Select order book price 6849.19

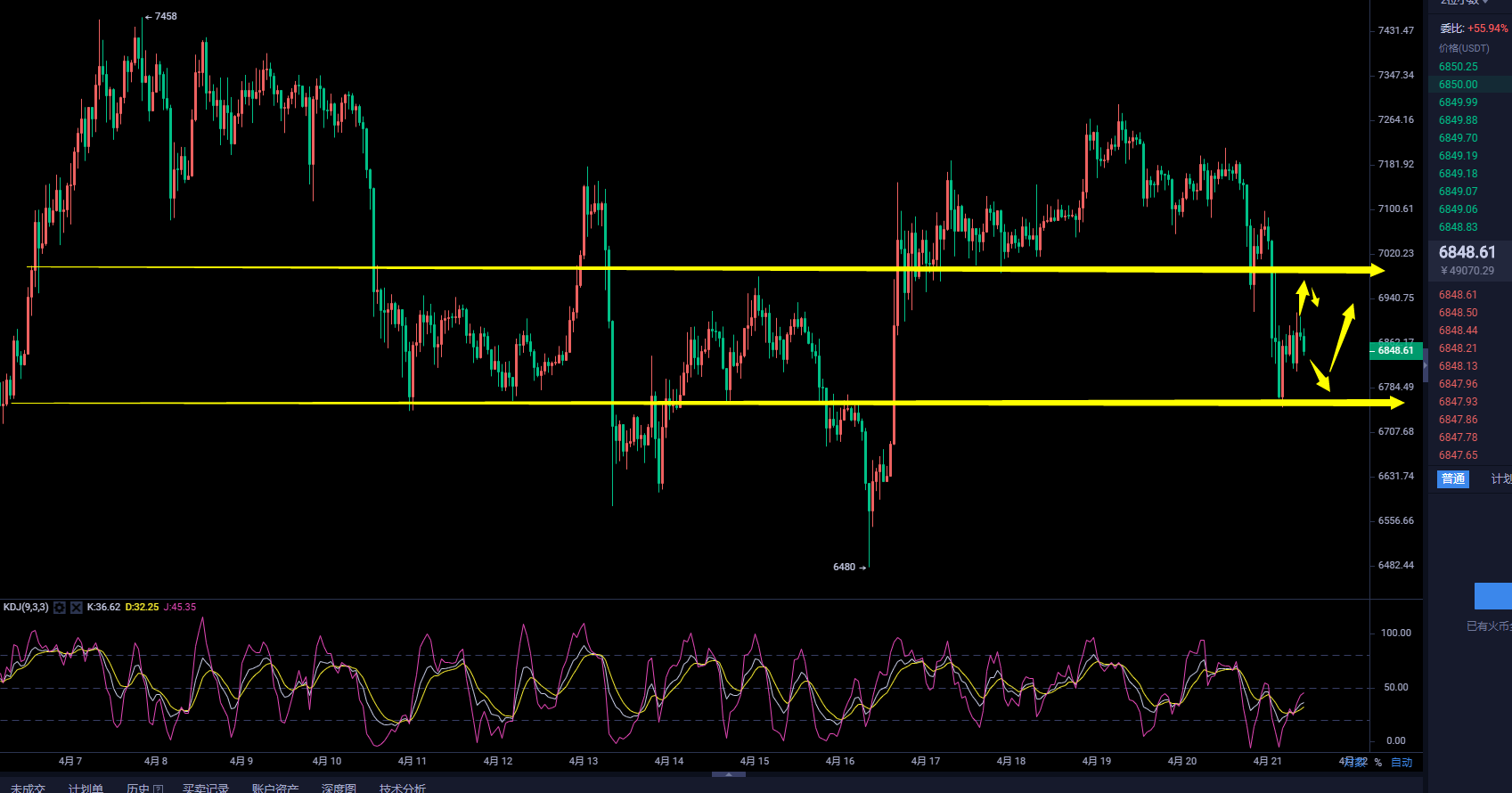(x=1459, y=156)
